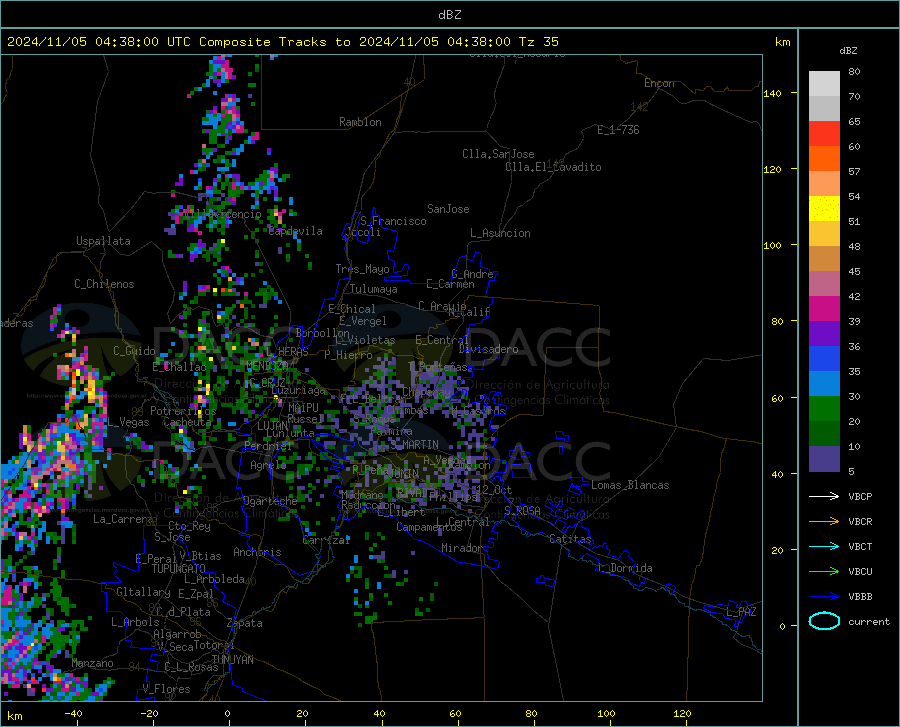The image size is (900, 727).
Task: Select the magenta 42 dBZ color swatch
Action: (824, 309)
